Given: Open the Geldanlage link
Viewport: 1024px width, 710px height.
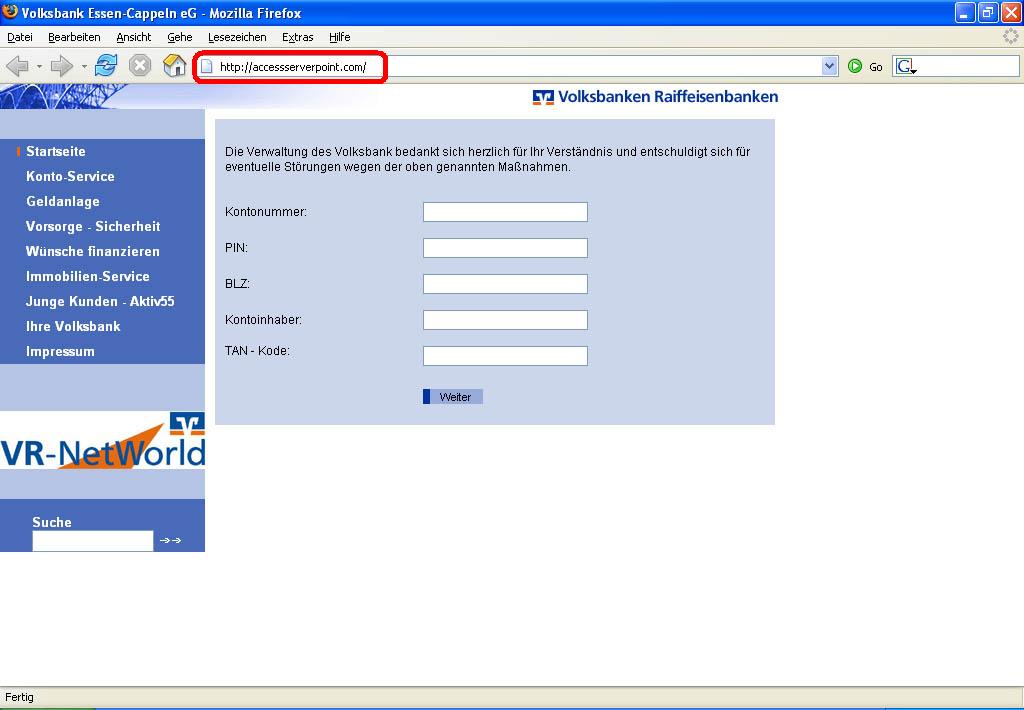Looking at the screenshot, I should point(63,201).
